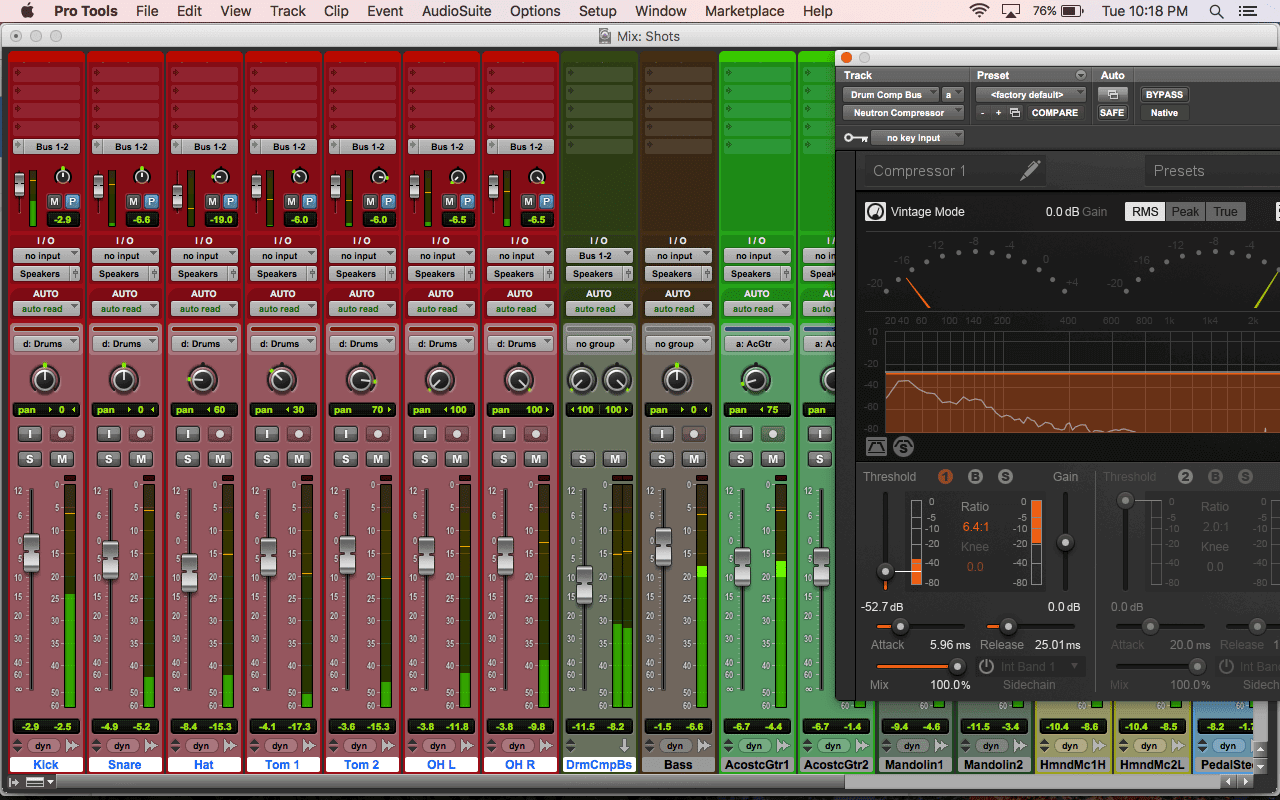Viewport: 1280px width, 800px height.
Task: Click the Wi-Fi icon in the menu bar
Action: (979, 11)
